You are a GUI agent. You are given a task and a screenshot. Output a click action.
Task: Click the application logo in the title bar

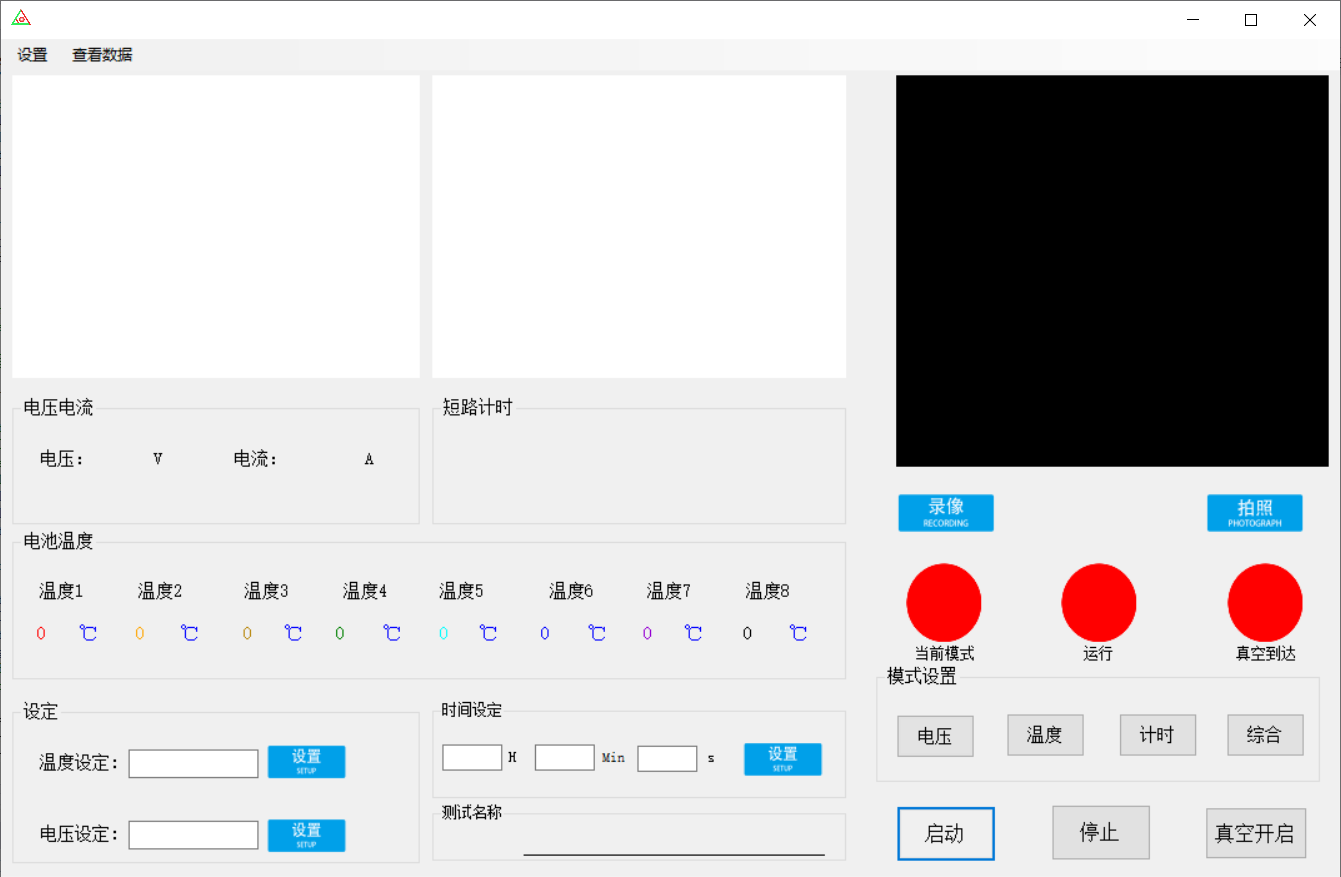tap(20, 17)
